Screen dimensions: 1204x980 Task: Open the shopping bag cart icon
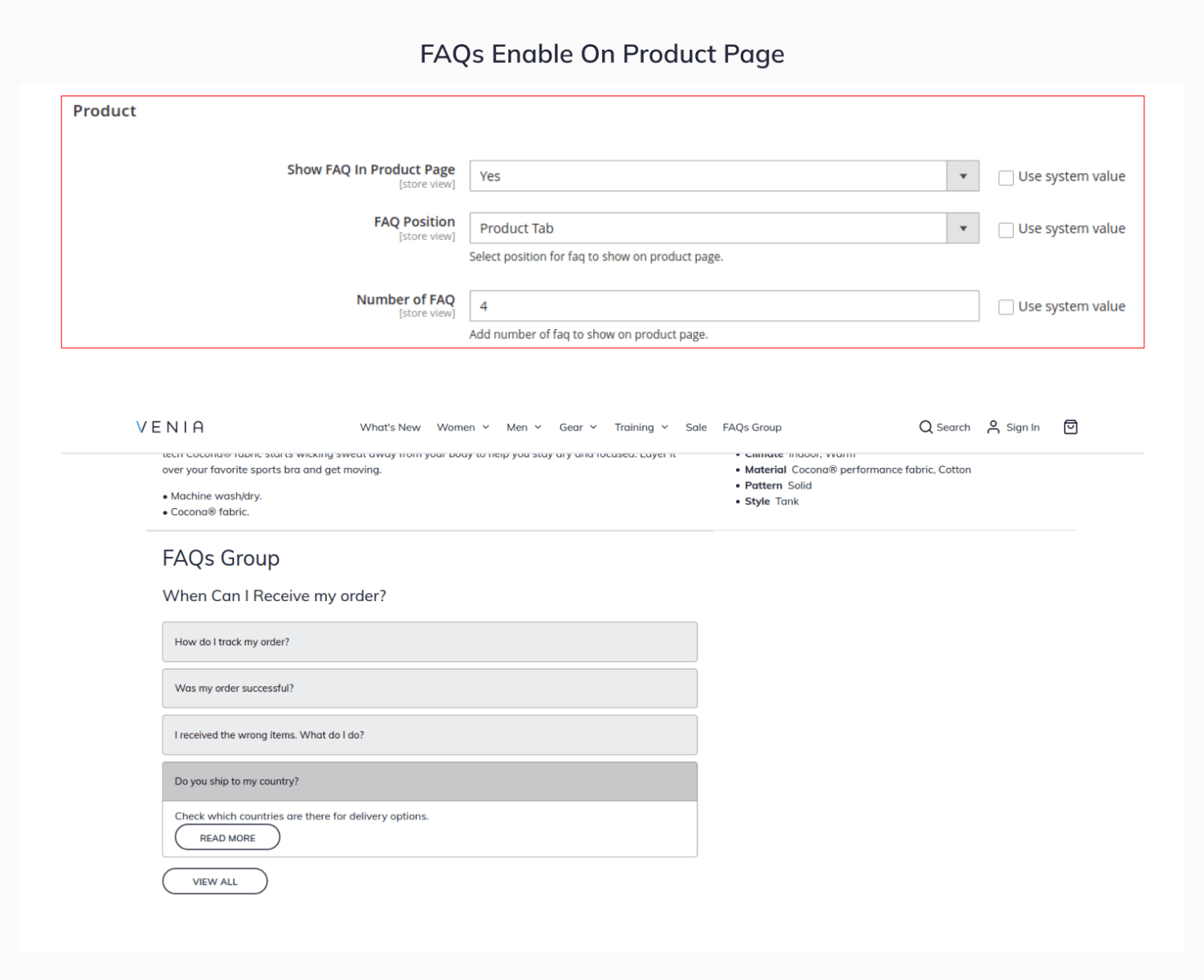[x=1071, y=427]
